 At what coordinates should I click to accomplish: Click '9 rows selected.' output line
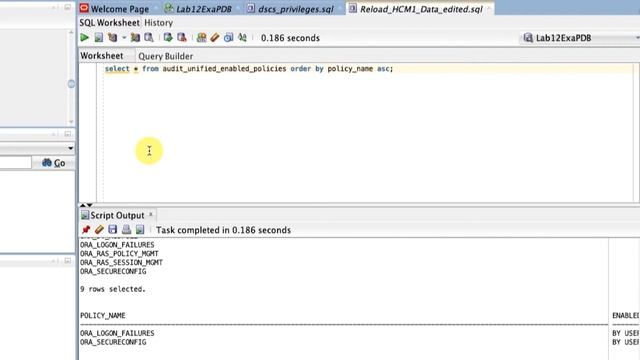pyautogui.click(x=113, y=289)
